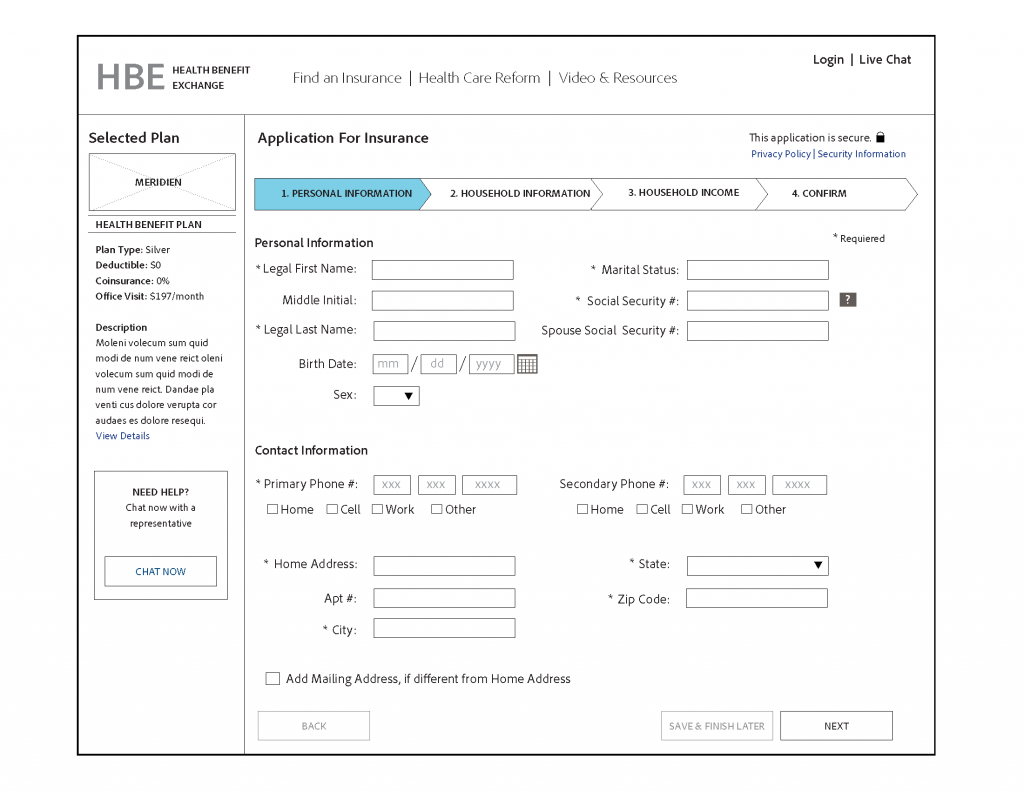The height and width of the screenshot is (791, 1024).
Task: Focus the Home Address field
Action: [444, 566]
